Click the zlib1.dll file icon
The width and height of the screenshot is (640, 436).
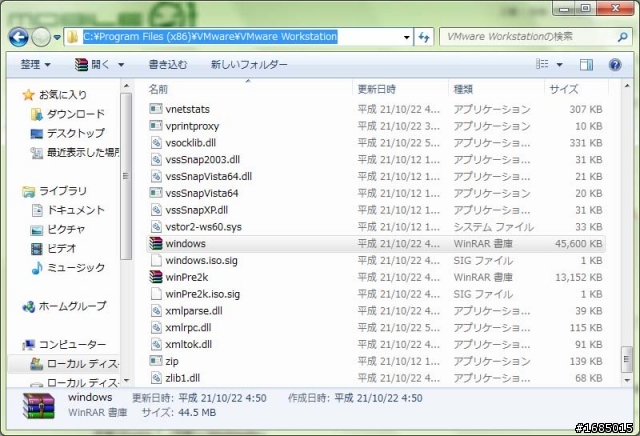156,378
